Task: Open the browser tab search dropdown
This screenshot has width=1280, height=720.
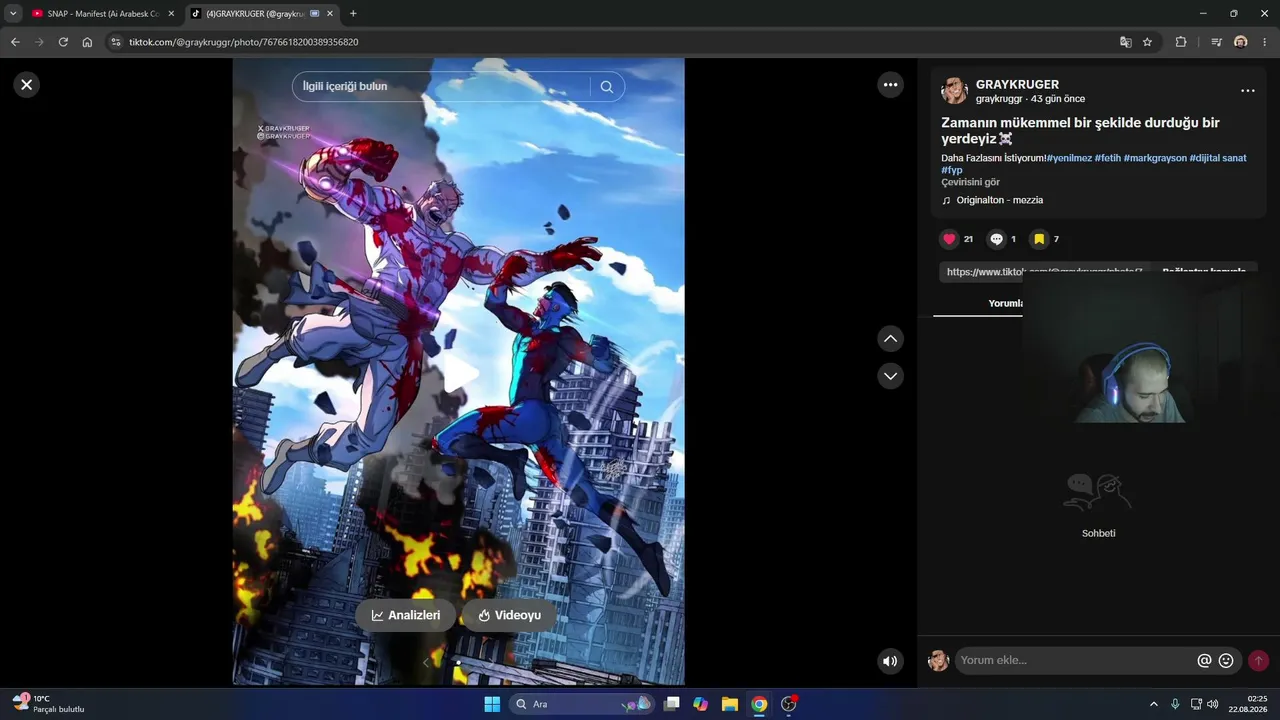Action: (13, 13)
